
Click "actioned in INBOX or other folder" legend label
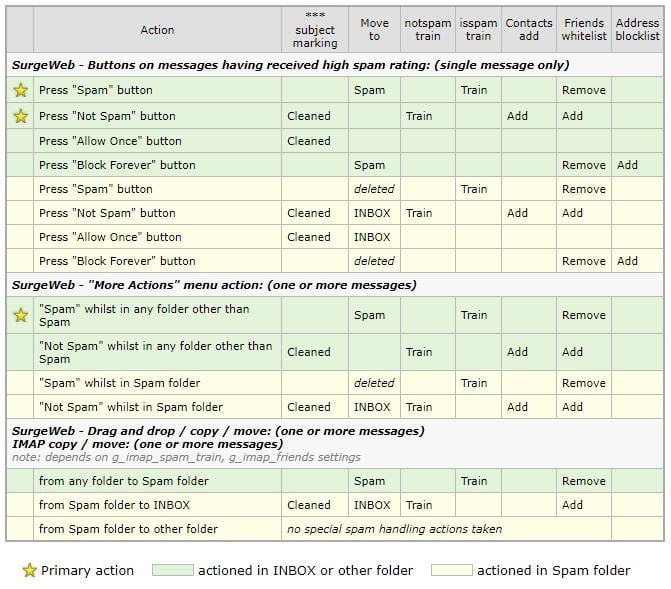306,571
